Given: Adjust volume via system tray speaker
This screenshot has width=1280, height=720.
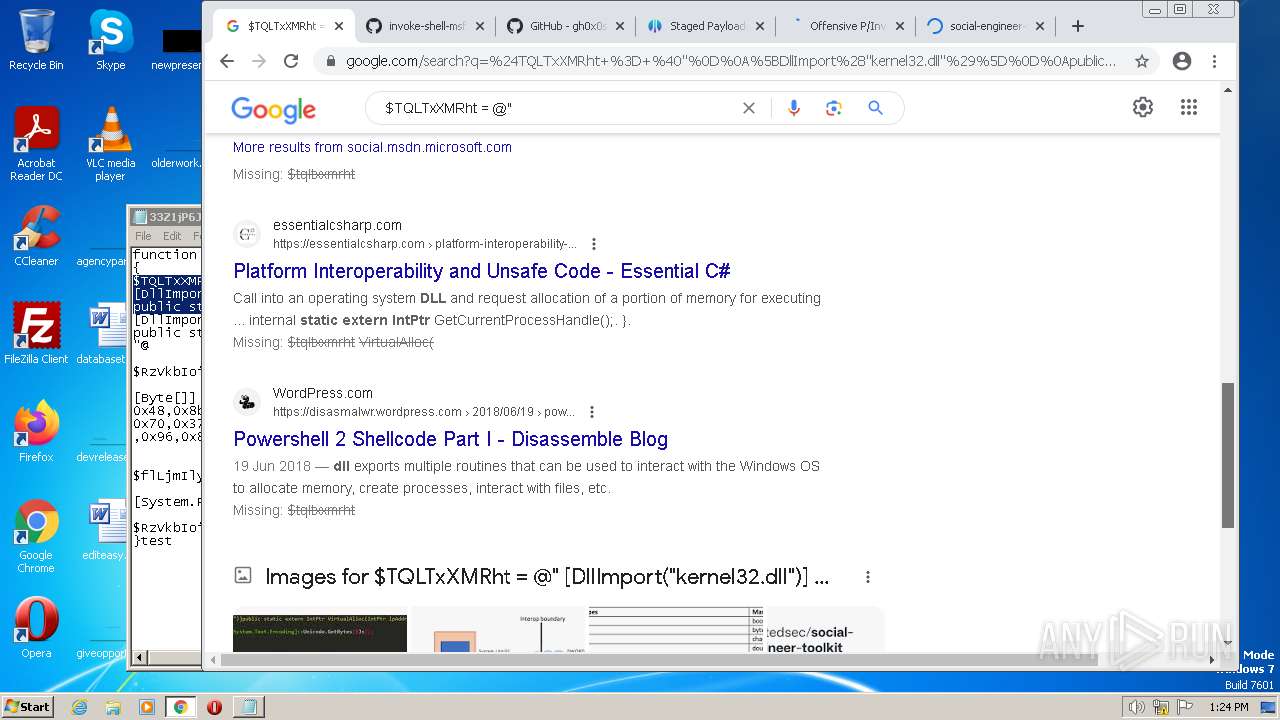Looking at the screenshot, I should (x=1137, y=707).
